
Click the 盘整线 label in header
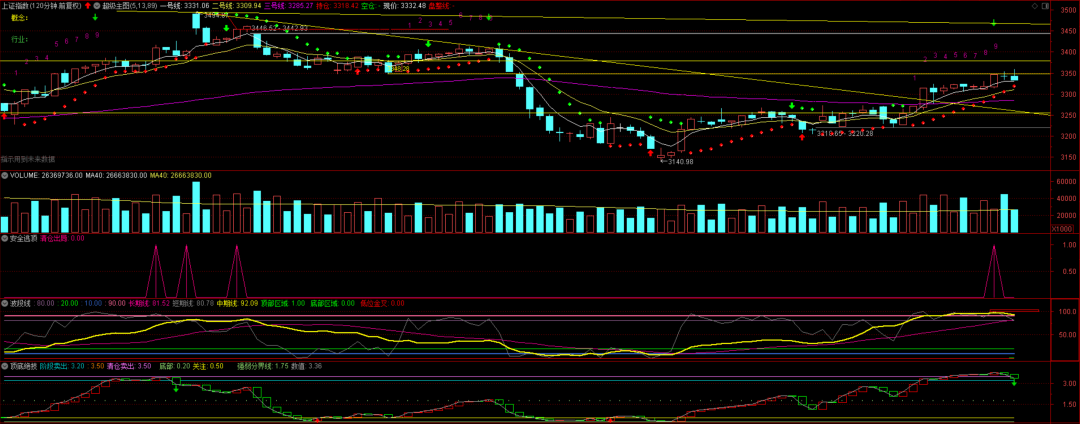click(x=441, y=6)
